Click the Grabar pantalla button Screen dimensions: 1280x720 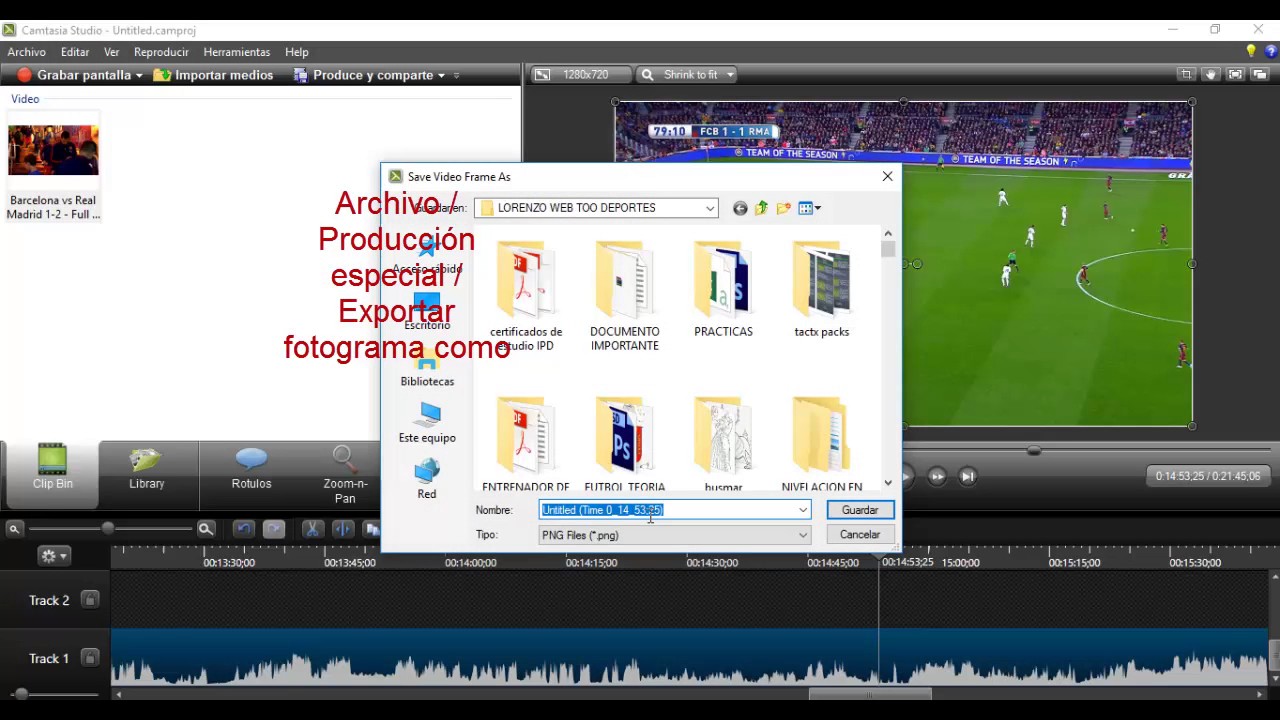[73, 75]
